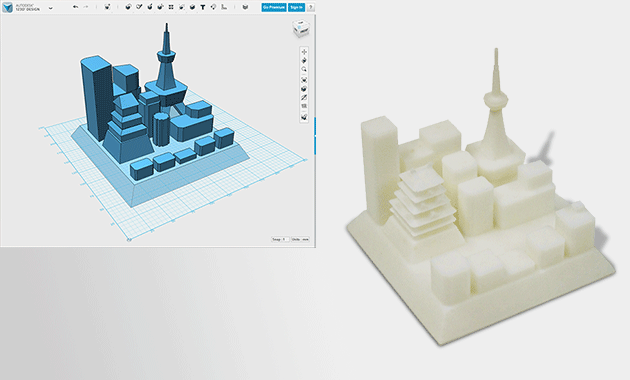Open the Units mm dropdown
Screen dimensions: 630x380
point(300,239)
